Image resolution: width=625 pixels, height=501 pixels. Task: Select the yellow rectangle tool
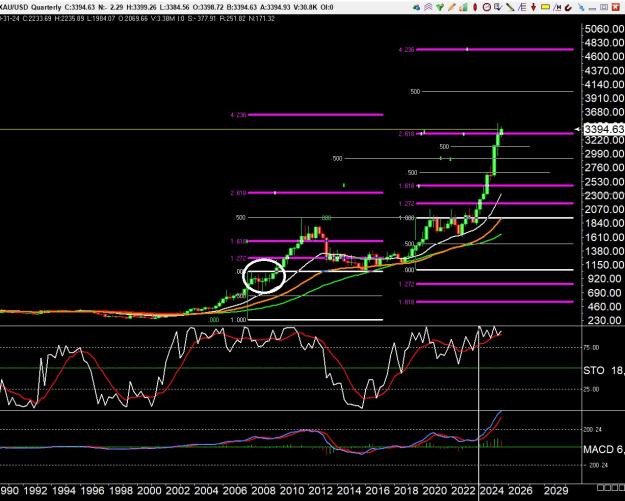click(545, 7)
